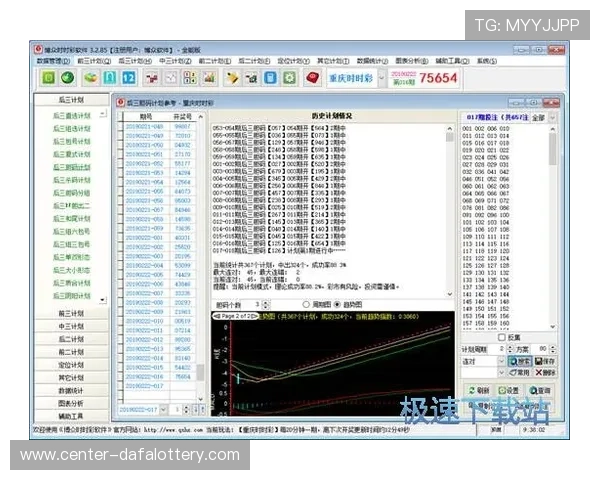Image resolution: width=600 pixels, height=480 pixels.
Task: Expand the 中三计划 sidebar section
Action: [x=71, y=327]
